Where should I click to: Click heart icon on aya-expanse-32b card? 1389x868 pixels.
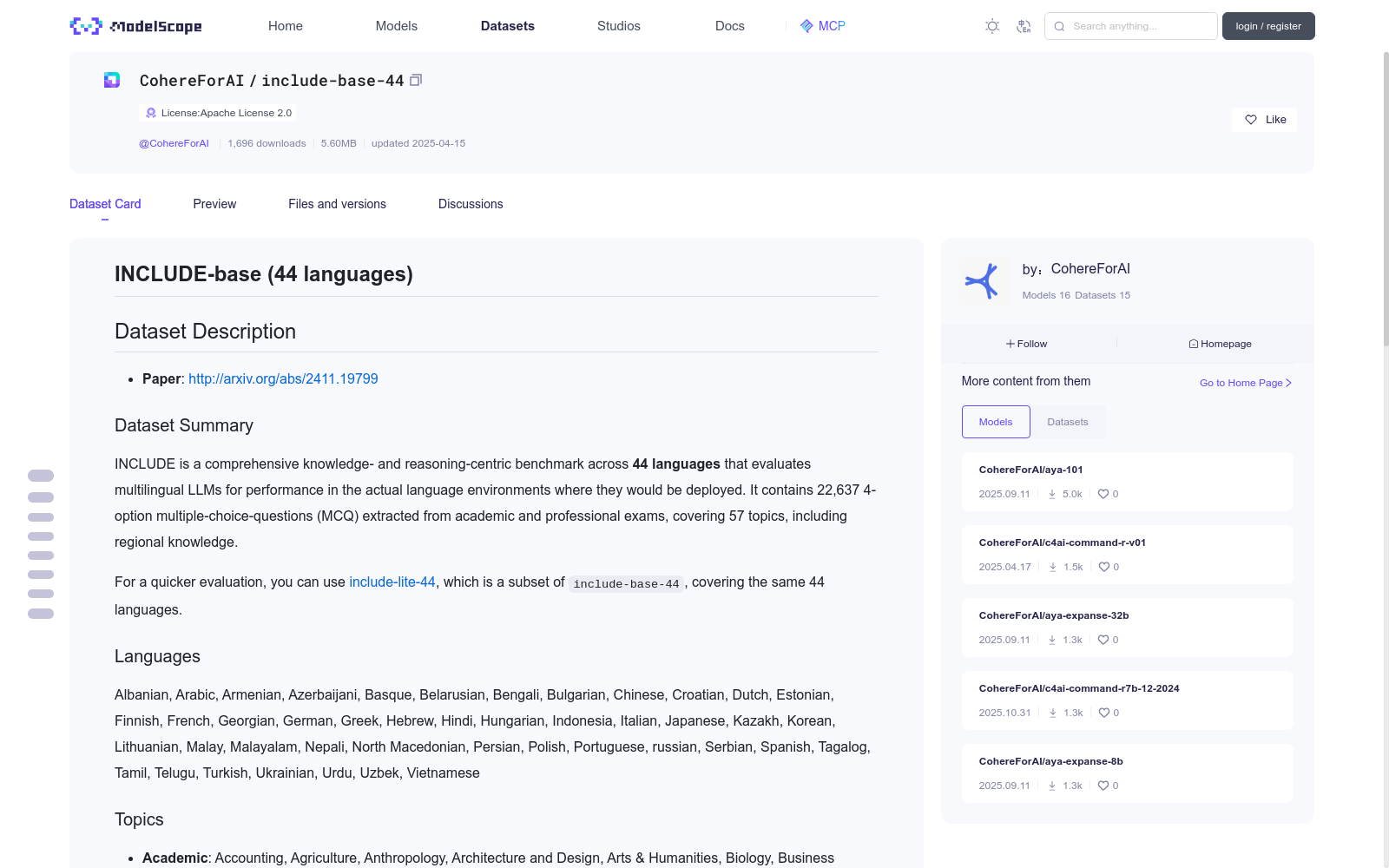1103,640
